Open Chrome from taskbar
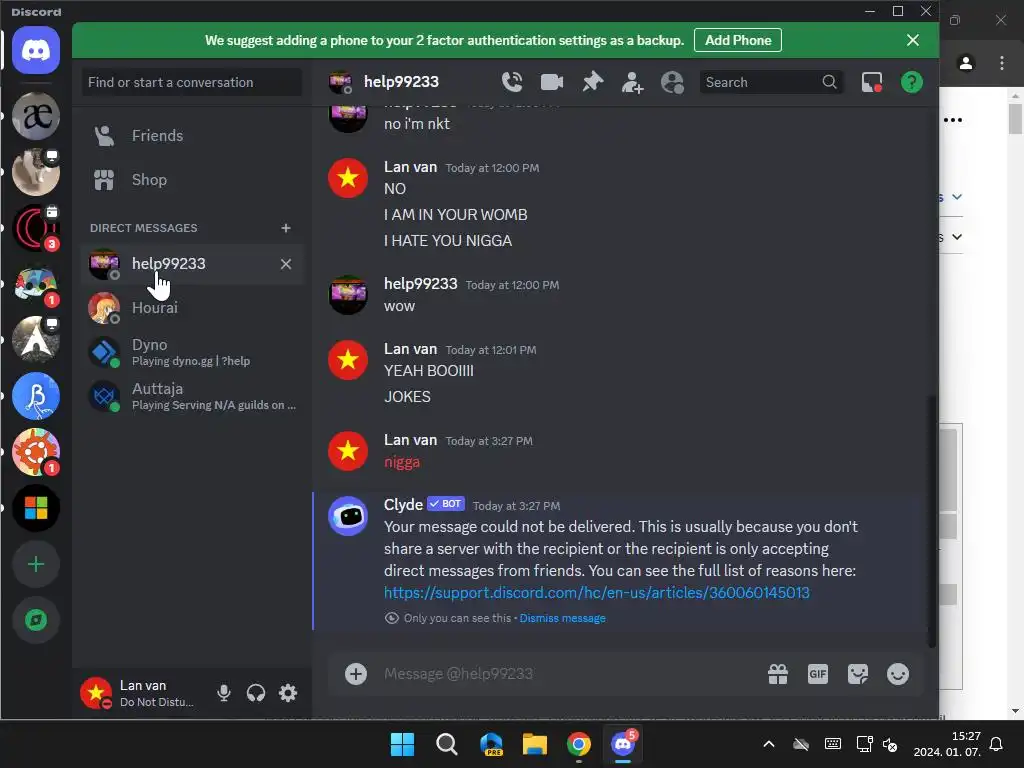Image resolution: width=1024 pixels, height=768 pixels. pyautogui.click(x=579, y=744)
